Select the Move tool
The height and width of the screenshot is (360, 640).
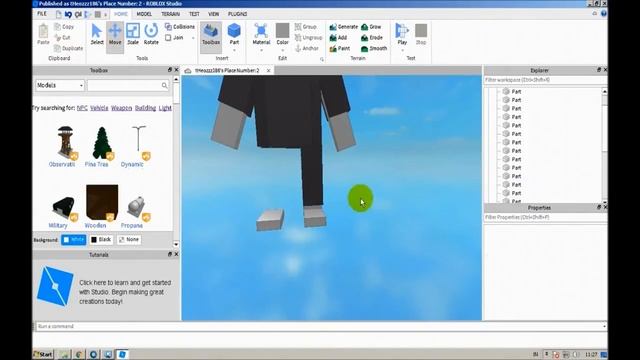pos(115,34)
